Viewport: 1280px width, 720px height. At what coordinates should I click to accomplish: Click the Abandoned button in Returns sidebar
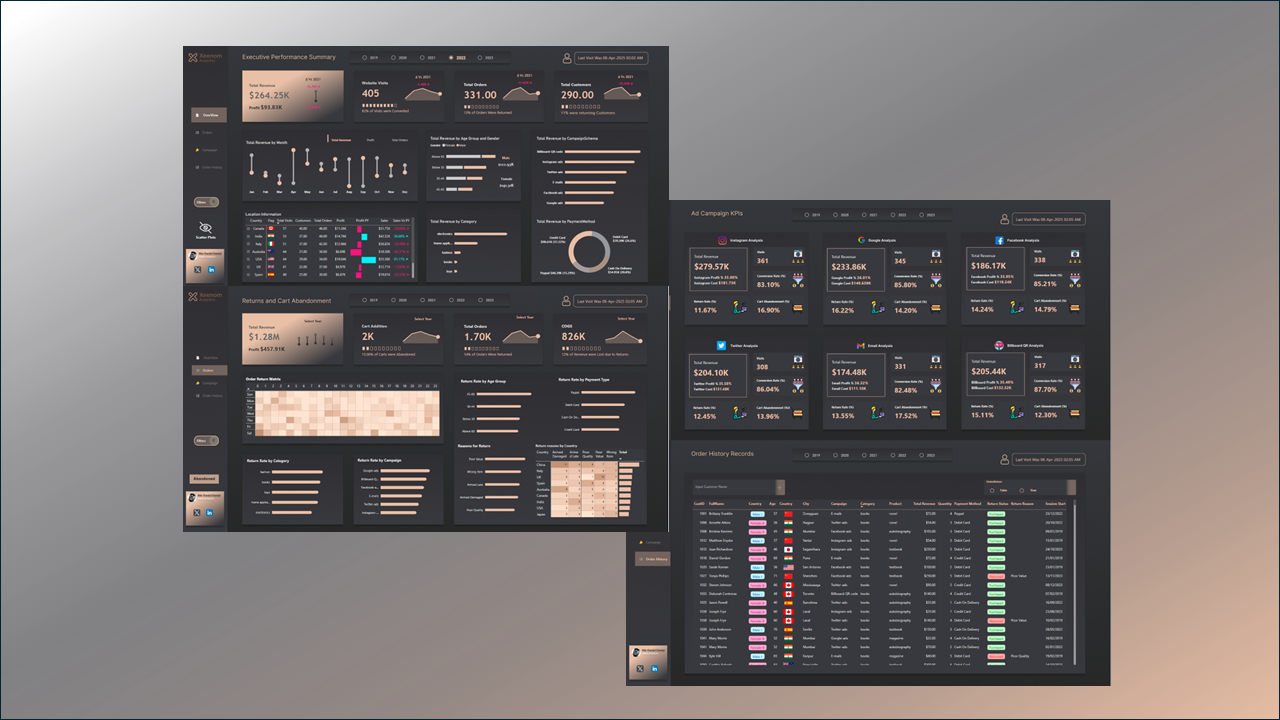point(204,479)
